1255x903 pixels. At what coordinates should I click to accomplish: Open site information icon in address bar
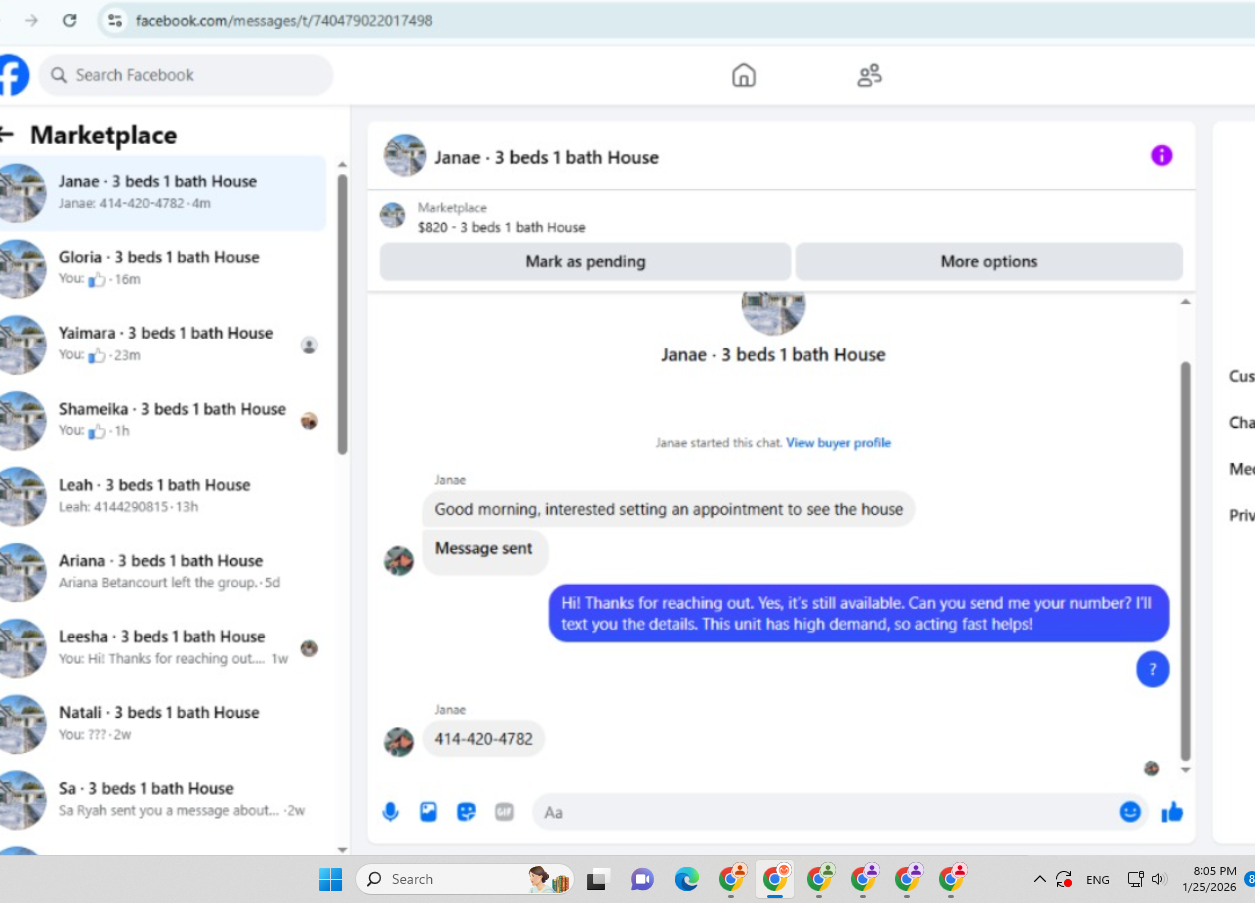[x=115, y=20]
